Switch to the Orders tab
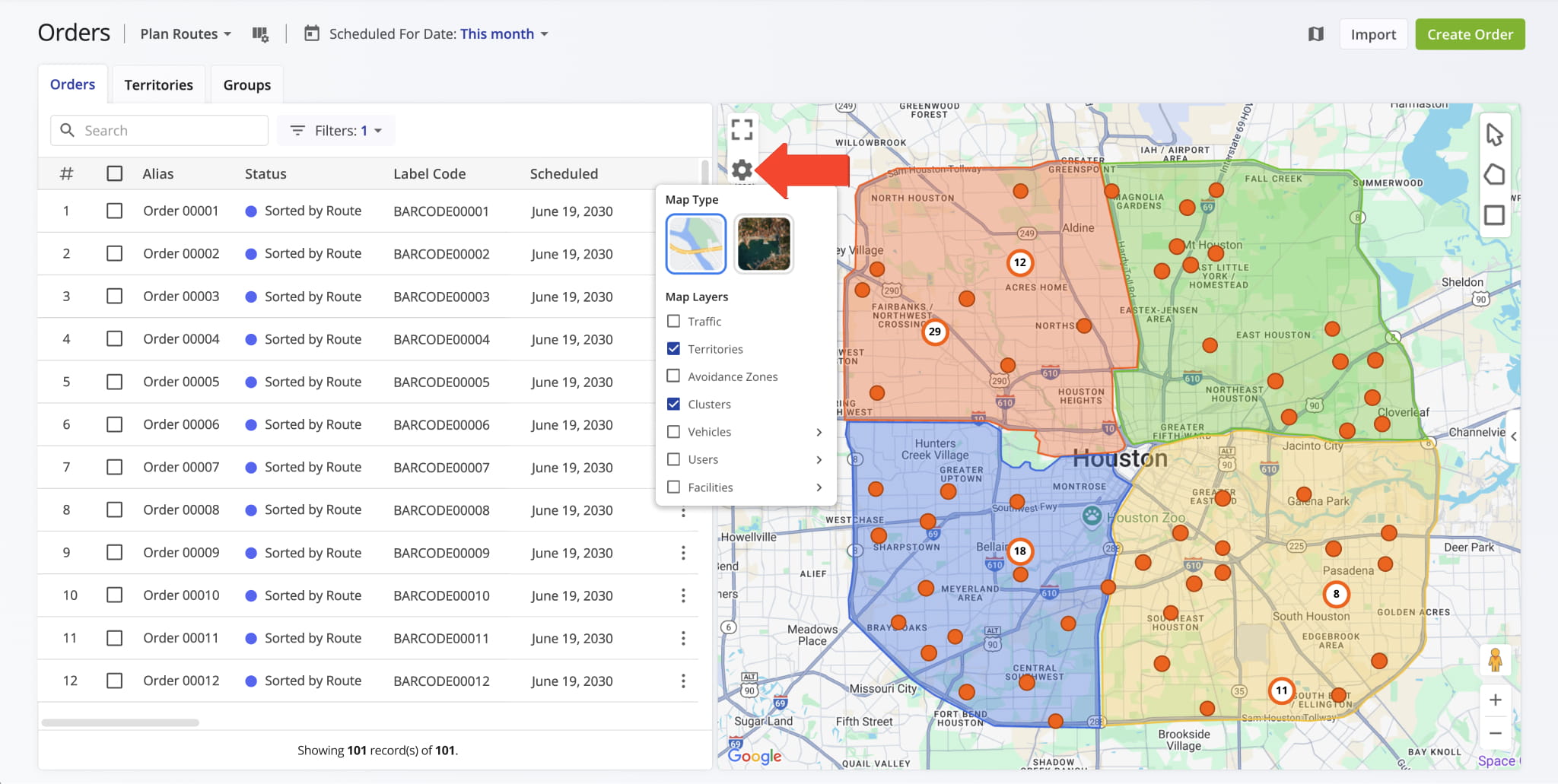Image resolution: width=1558 pixels, height=784 pixels. pyautogui.click(x=73, y=84)
